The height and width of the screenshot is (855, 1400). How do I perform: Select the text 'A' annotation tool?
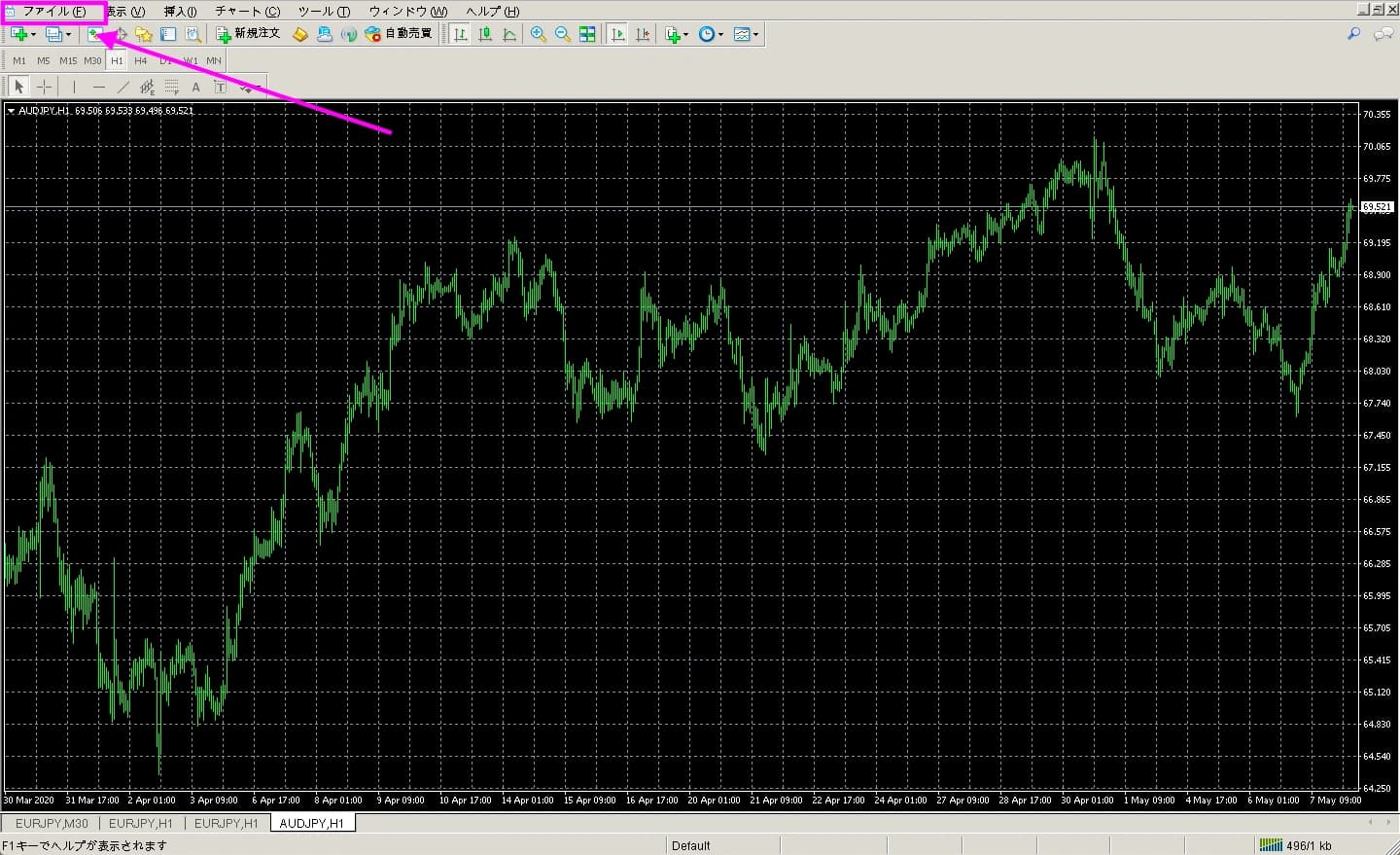pyautogui.click(x=195, y=88)
